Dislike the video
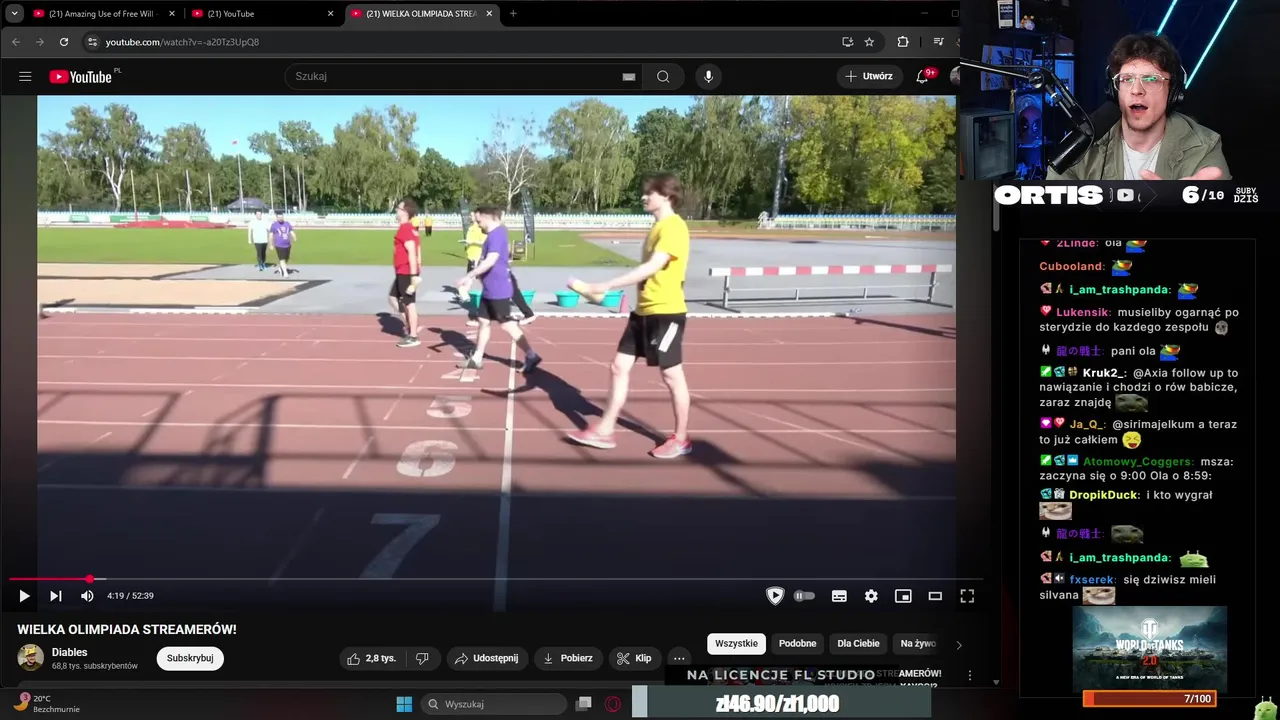This screenshot has width=1280, height=720. (422, 658)
